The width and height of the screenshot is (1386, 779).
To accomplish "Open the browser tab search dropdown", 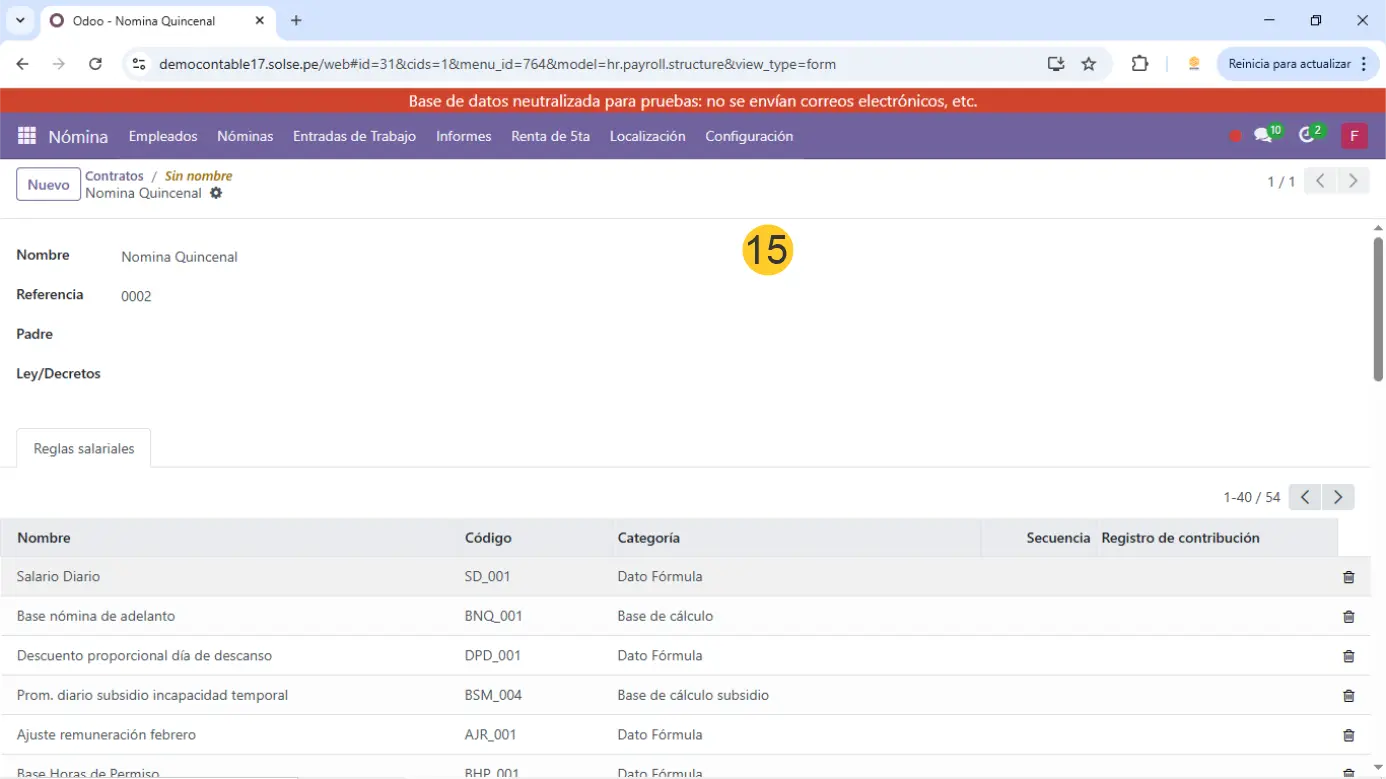I will [x=20, y=20].
